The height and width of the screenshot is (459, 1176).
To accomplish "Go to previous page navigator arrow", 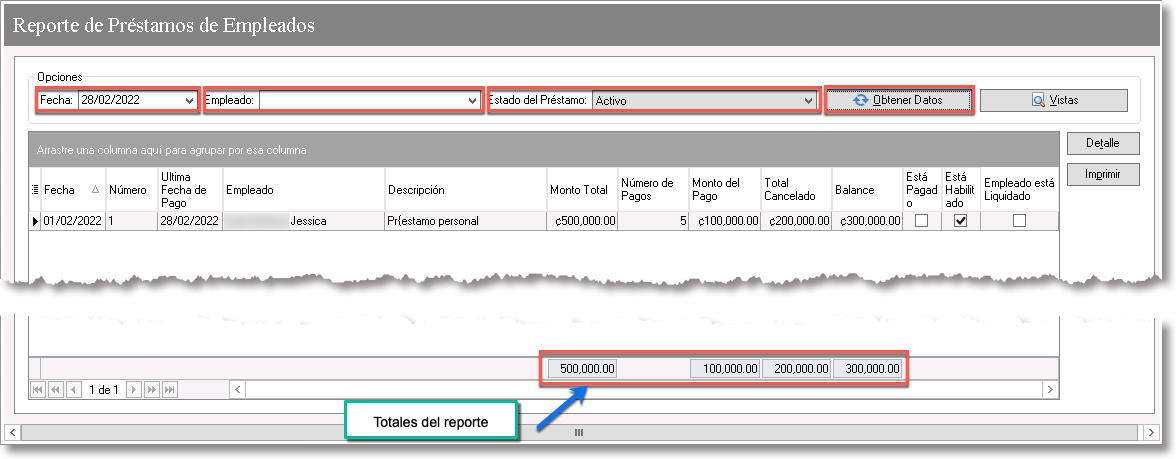I will coord(56,389).
